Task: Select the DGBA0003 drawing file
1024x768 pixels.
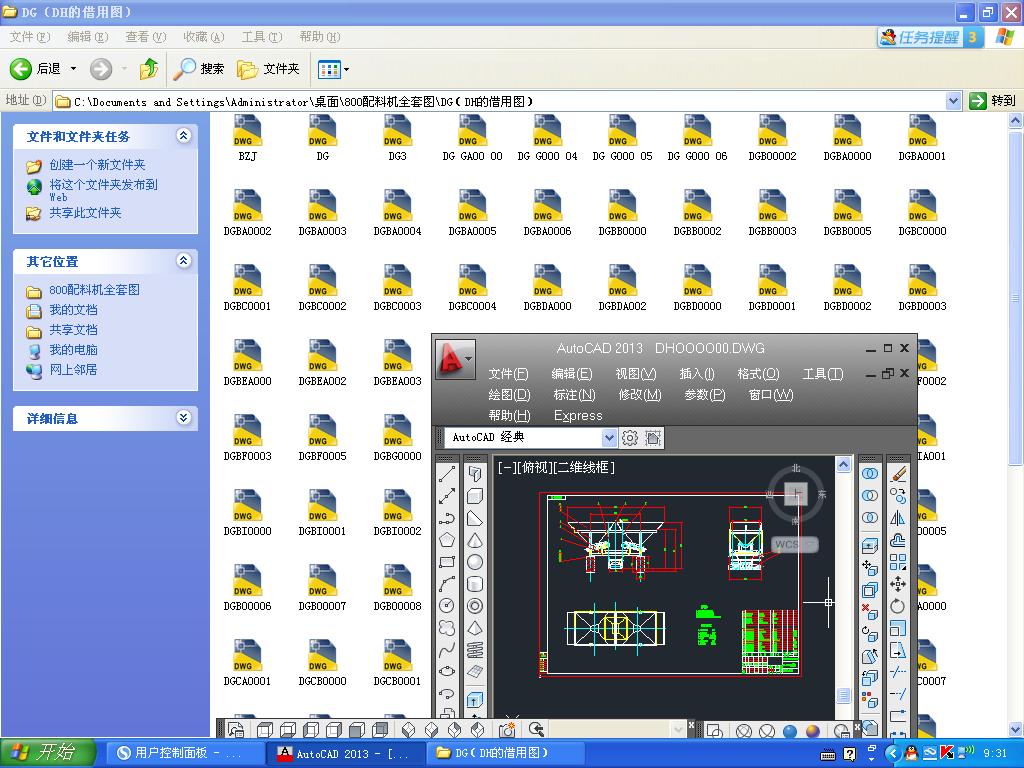Action: click(x=322, y=212)
